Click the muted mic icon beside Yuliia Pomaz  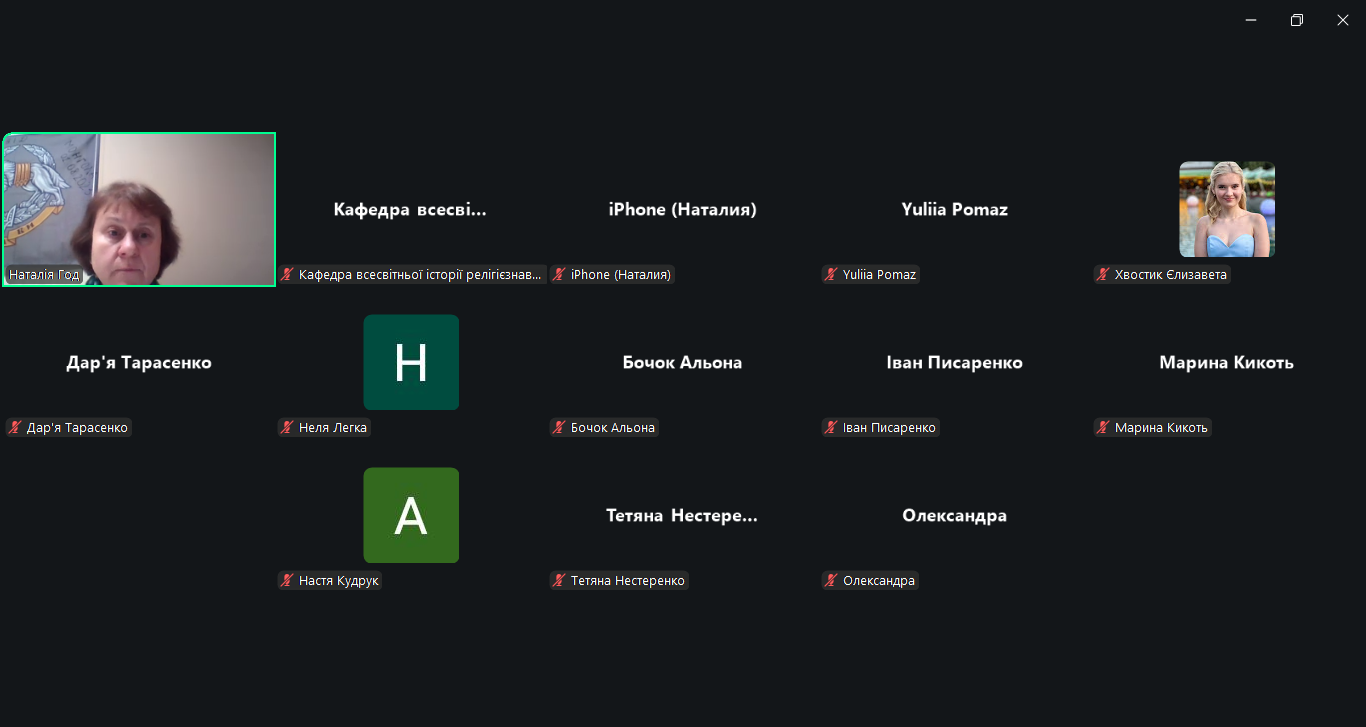tap(831, 274)
